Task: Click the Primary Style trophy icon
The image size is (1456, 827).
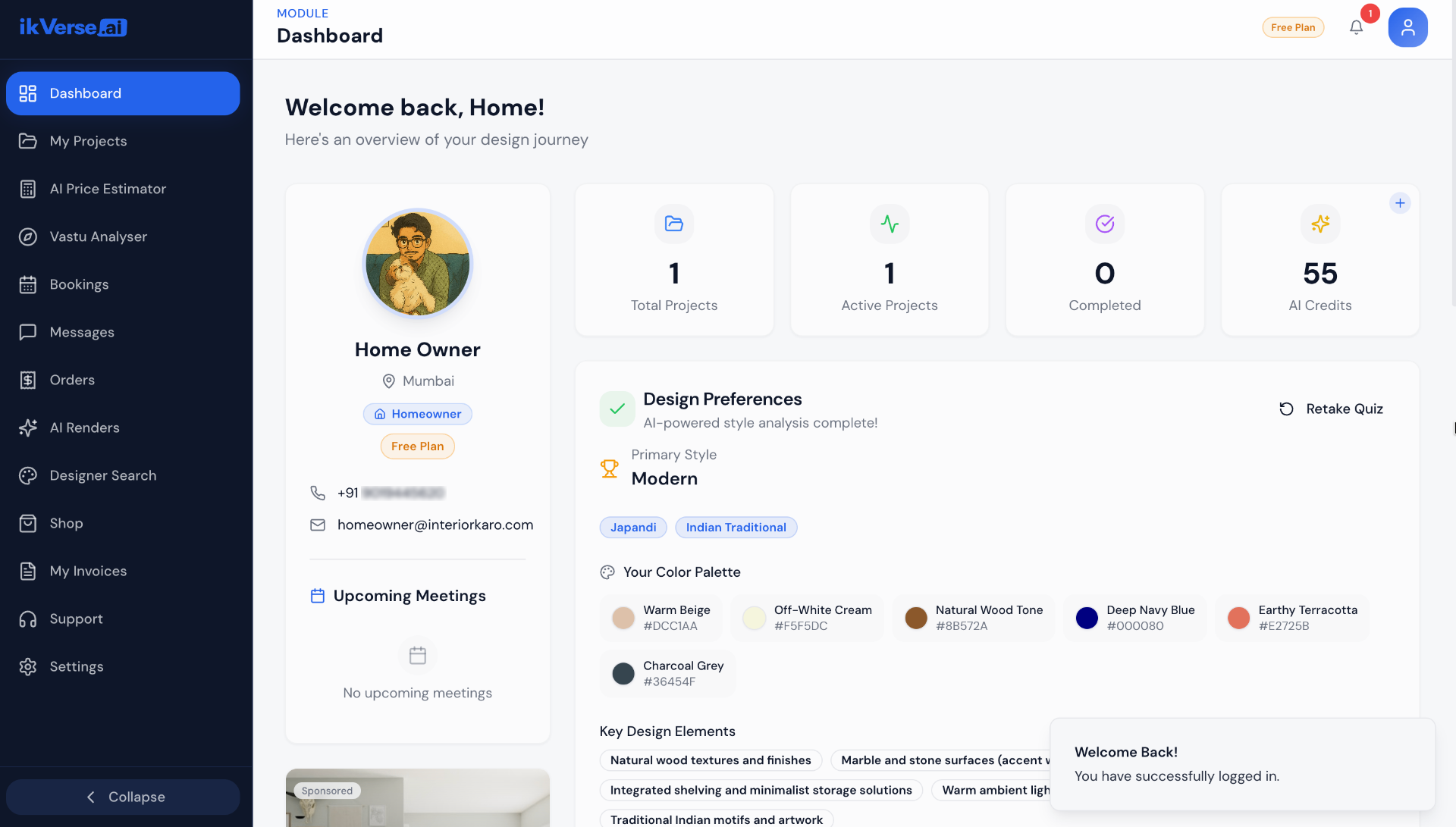Action: tap(610, 468)
